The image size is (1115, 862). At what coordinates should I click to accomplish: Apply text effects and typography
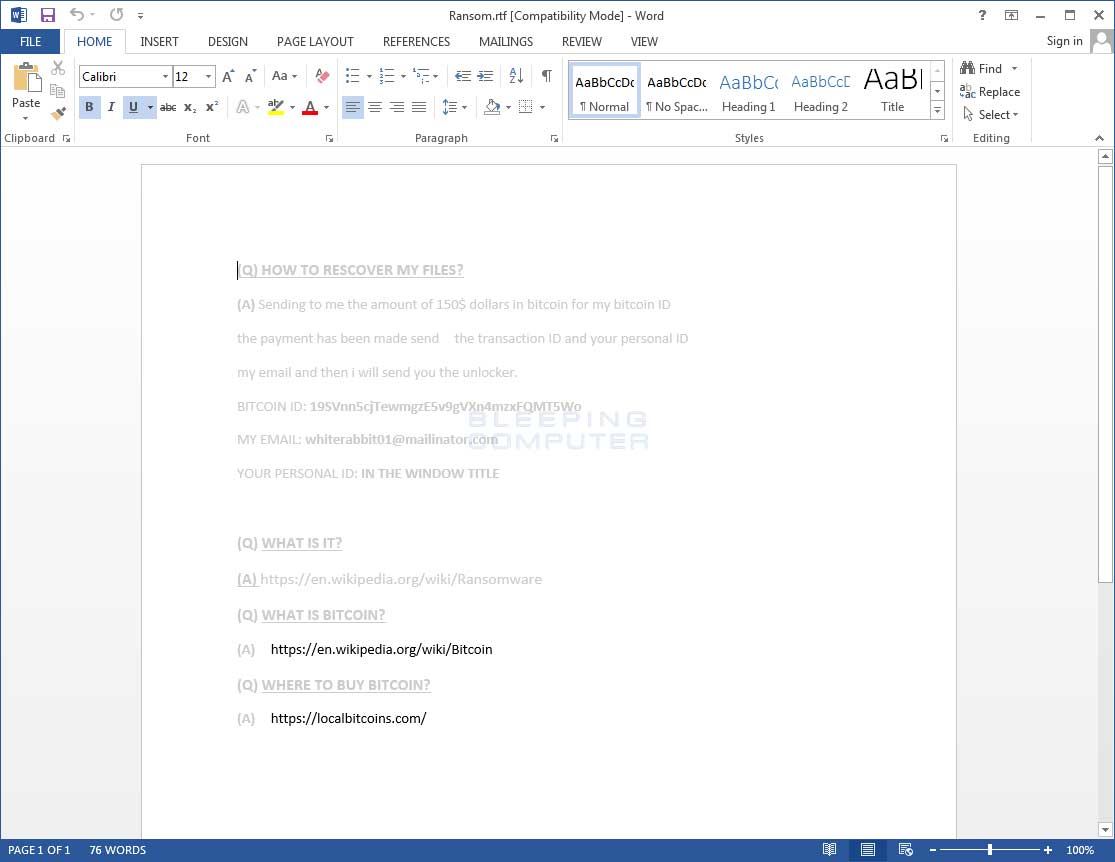(x=242, y=107)
